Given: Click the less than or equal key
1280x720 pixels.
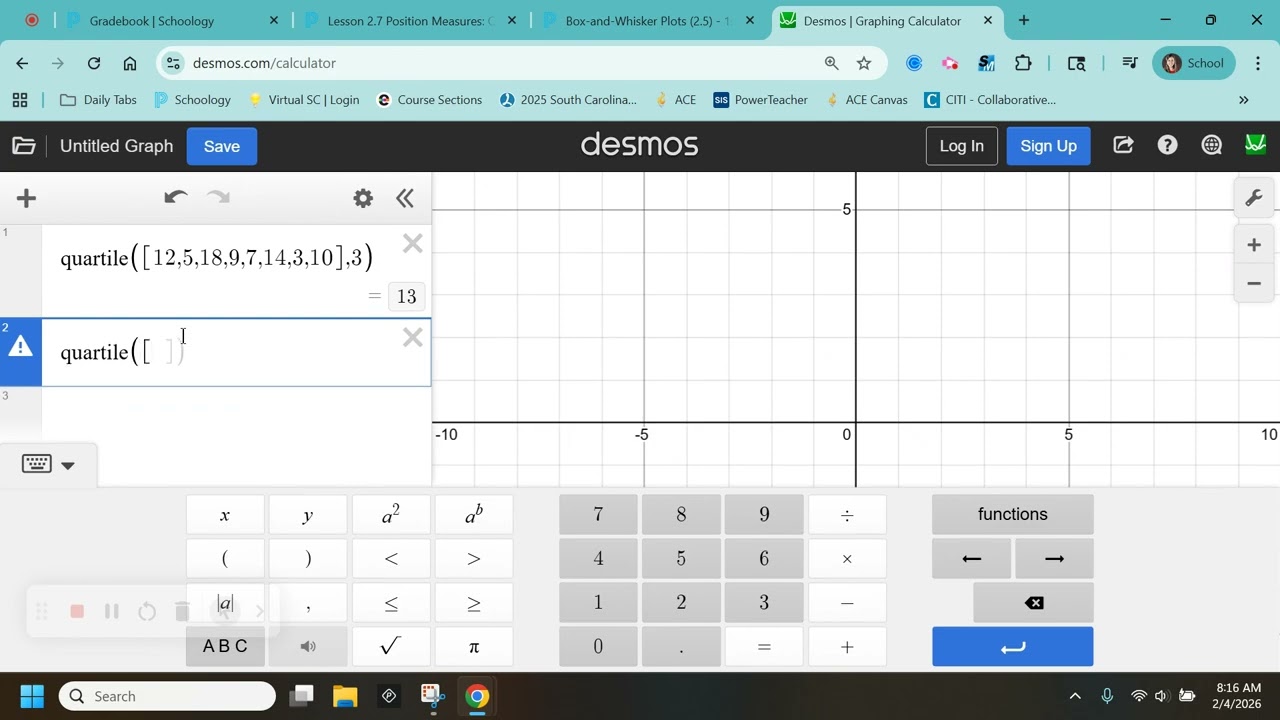Looking at the screenshot, I should [x=391, y=602].
